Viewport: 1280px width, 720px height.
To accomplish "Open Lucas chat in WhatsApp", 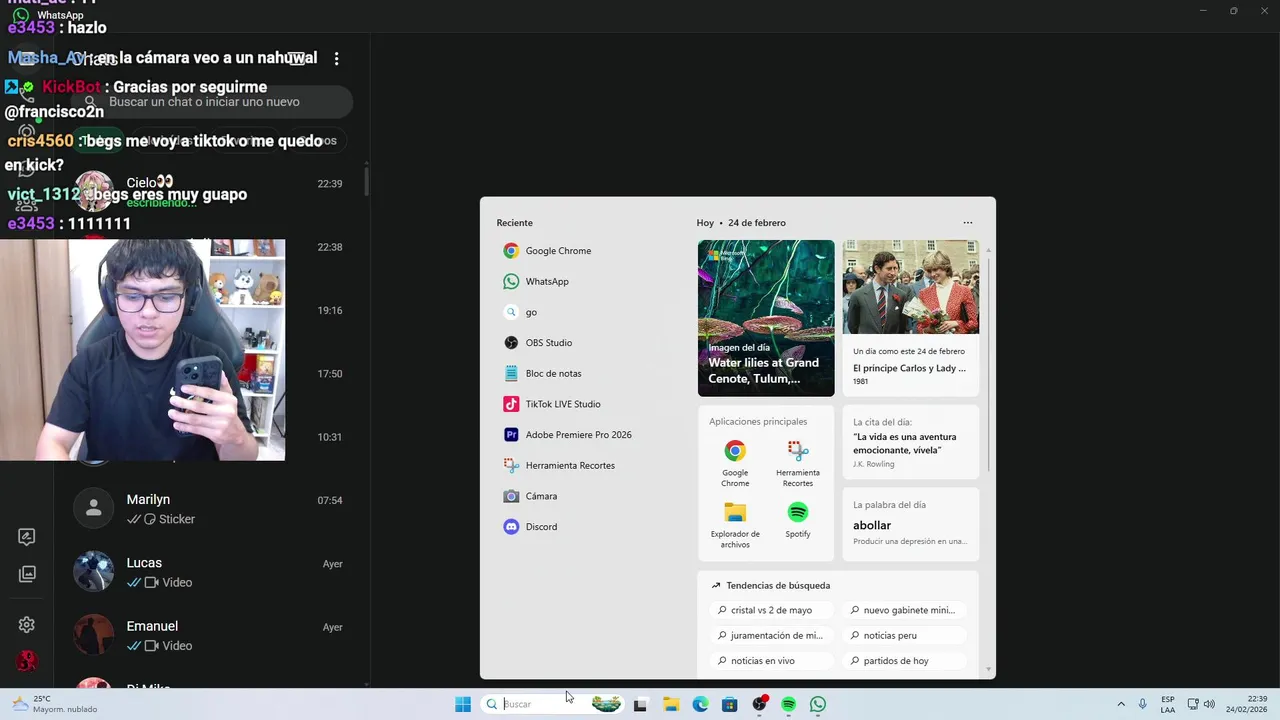I will (x=211, y=572).
